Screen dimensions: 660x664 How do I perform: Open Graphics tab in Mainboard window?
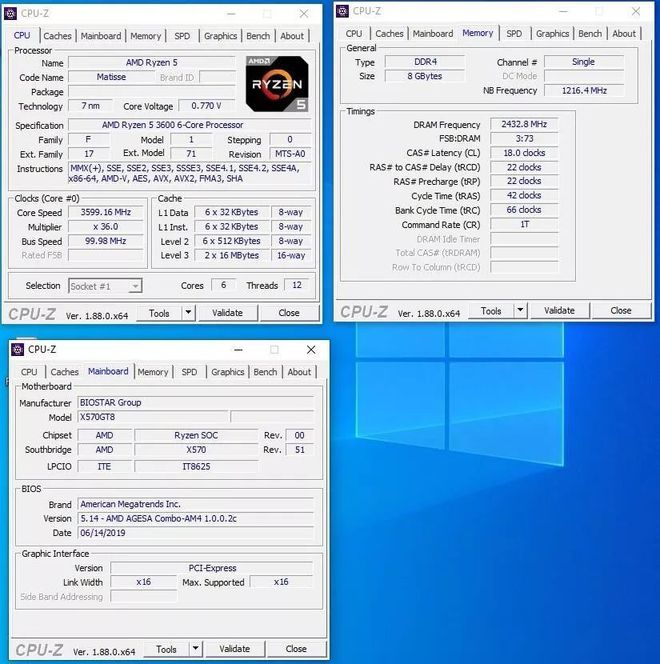pyautogui.click(x=227, y=372)
